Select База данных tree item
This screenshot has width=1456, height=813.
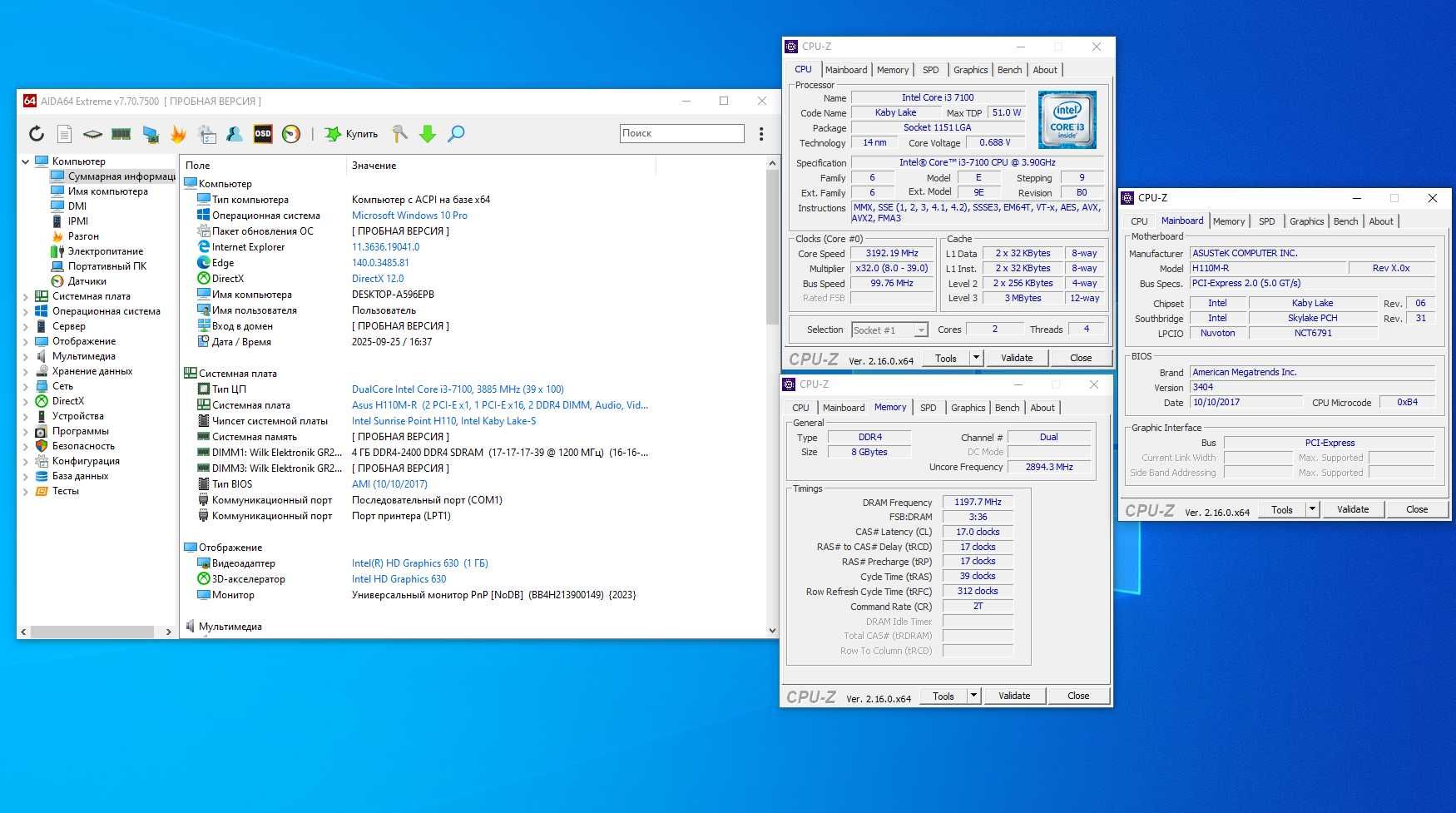click(80, 476)
